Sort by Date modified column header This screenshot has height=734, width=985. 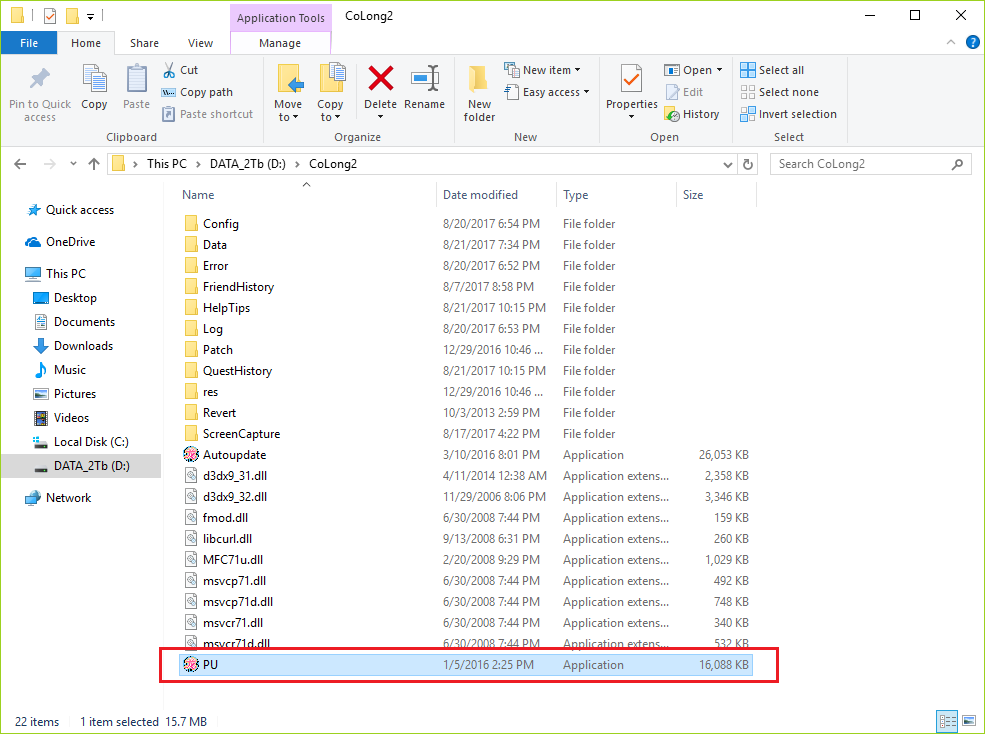(x=480, y=195)
